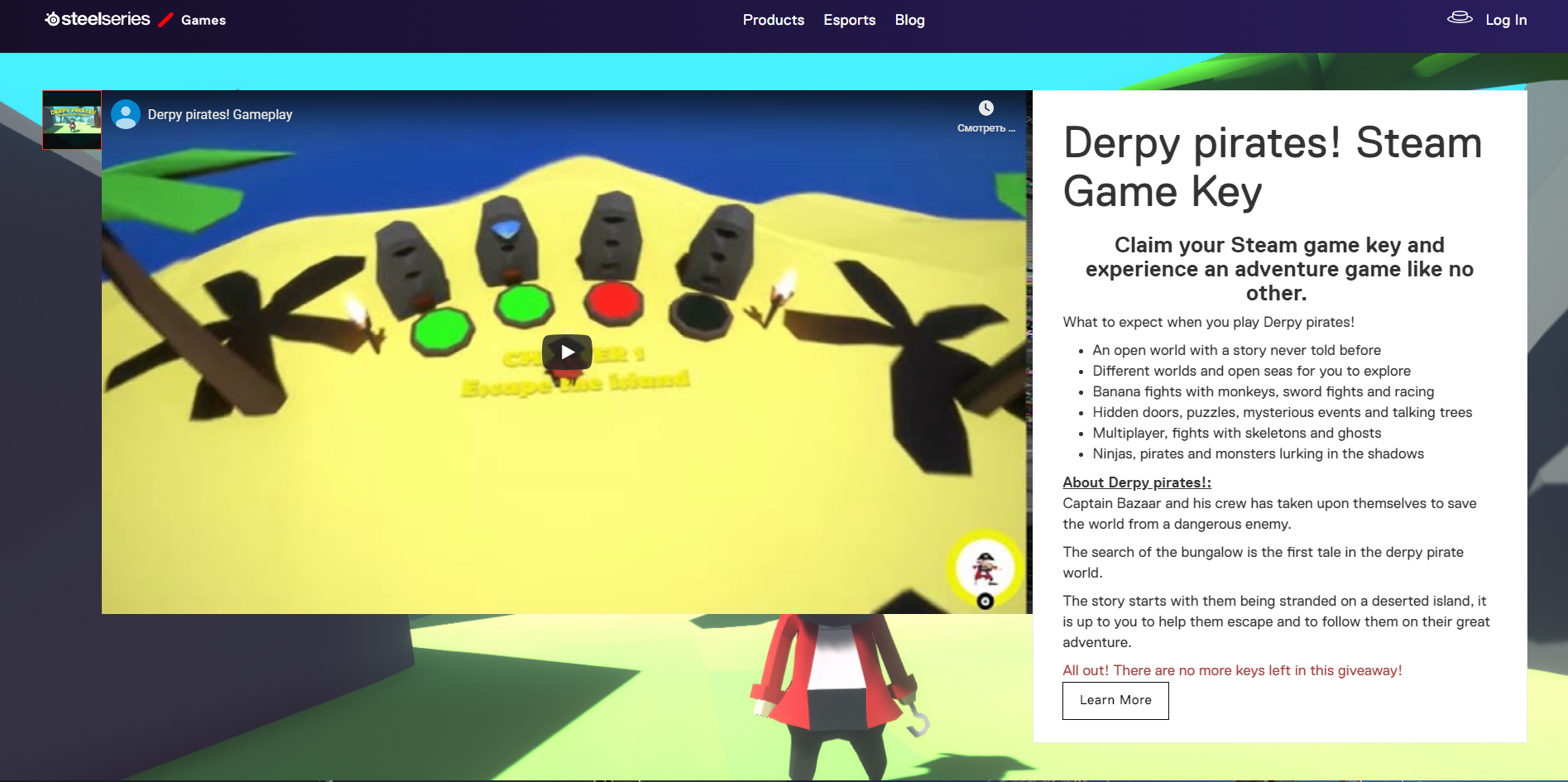This screenshot has height=782, width=1568.
Task: Click the small black badge under pirate watermark
Action: pos(985,602)
